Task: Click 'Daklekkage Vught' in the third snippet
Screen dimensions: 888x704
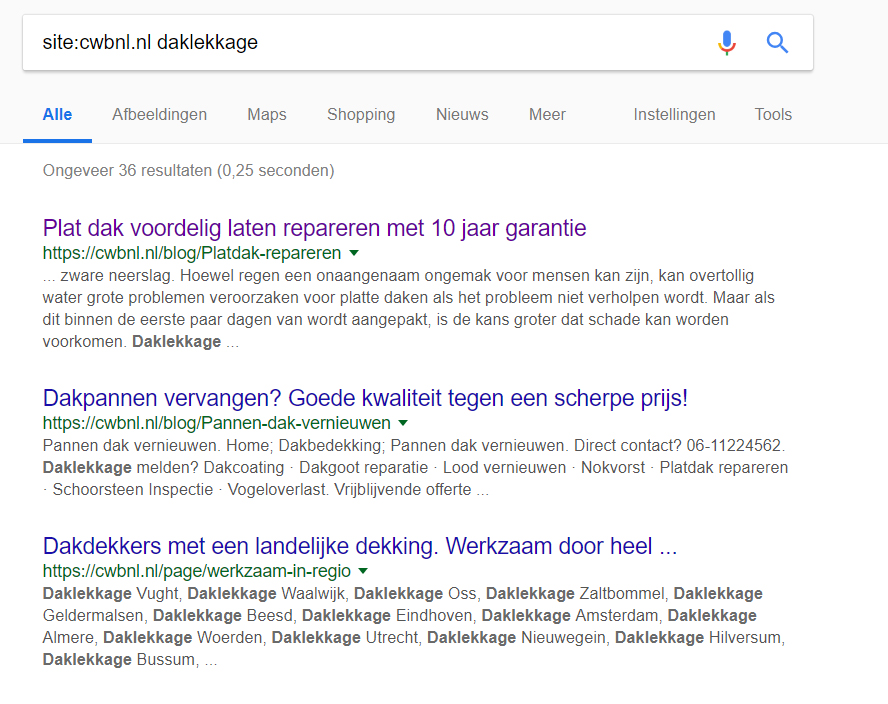Action: [x=110, y=594]
